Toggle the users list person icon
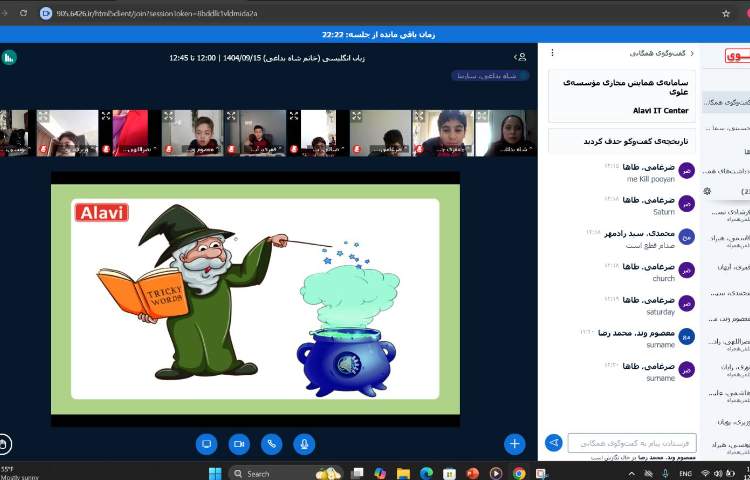The height and width of the screenshot is (480, 750). click(x=520, y=57)
